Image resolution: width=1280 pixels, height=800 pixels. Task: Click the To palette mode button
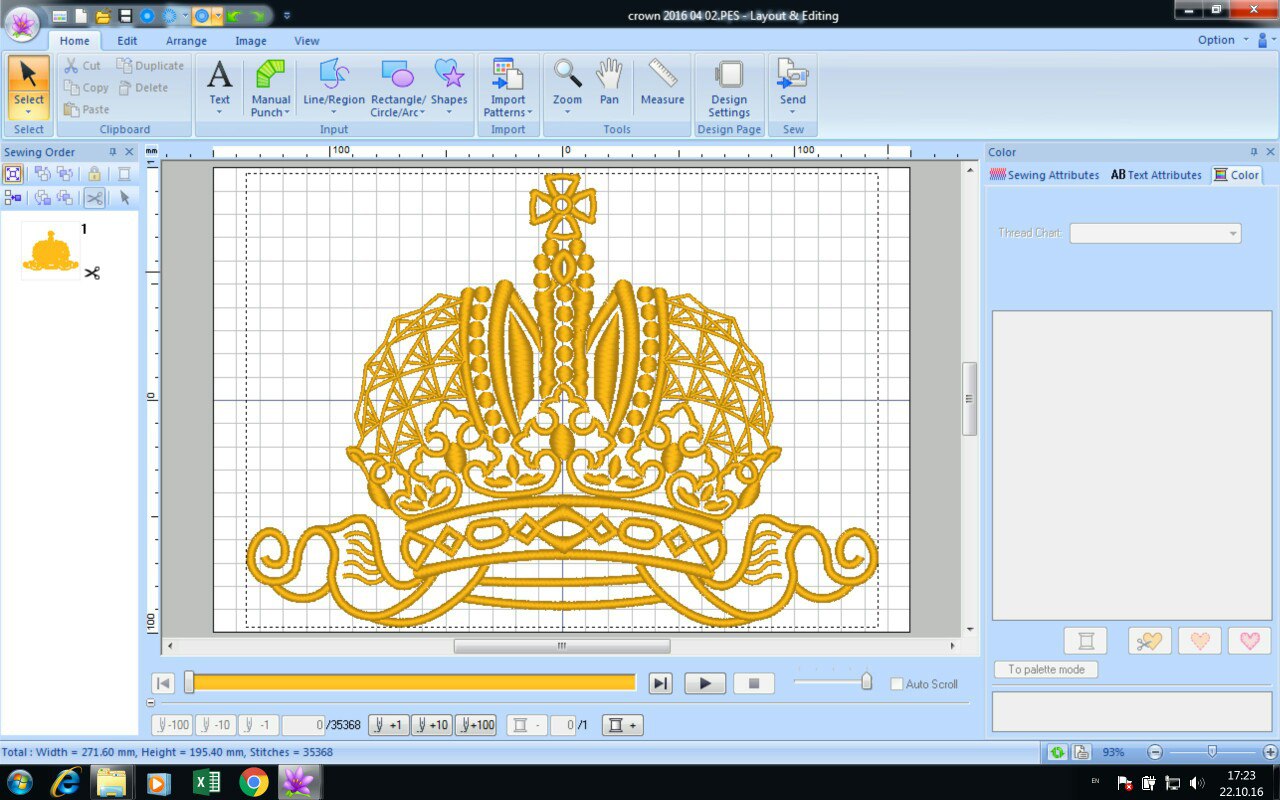(x=1046, y=670)
